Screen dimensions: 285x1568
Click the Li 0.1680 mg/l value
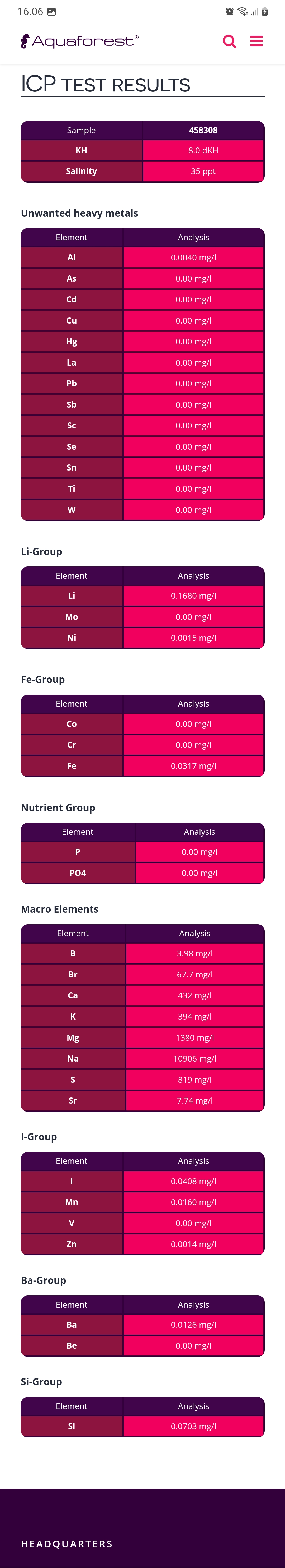193,596
